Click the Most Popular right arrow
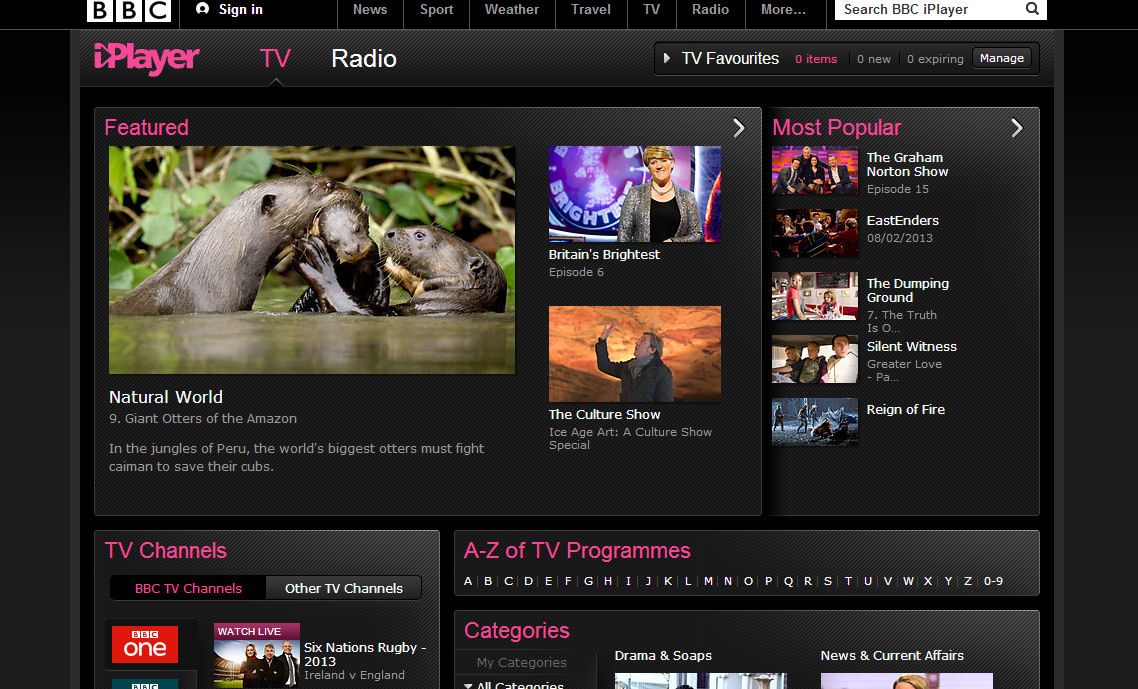 pos(1017,128)
